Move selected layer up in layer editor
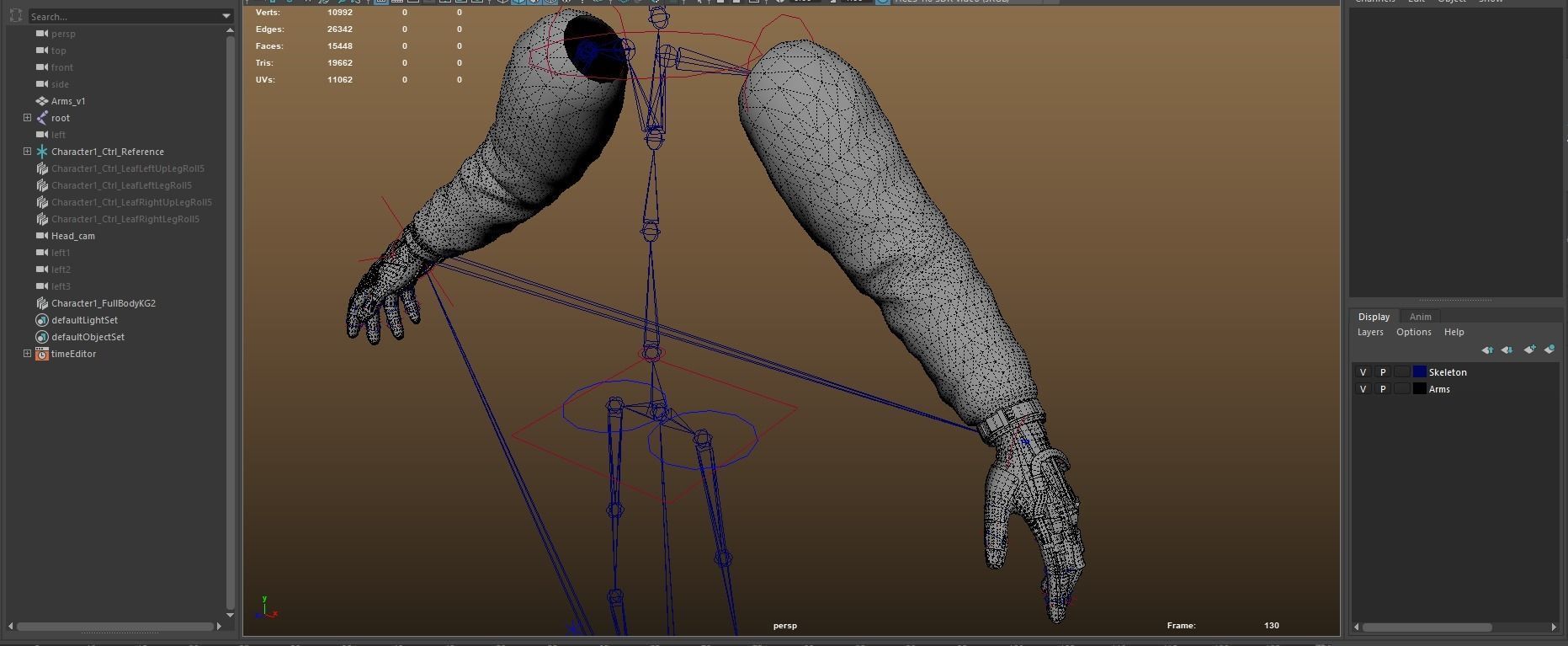Image resolution: width=1568 pixels, height=646 pixels. (1487, 350)
